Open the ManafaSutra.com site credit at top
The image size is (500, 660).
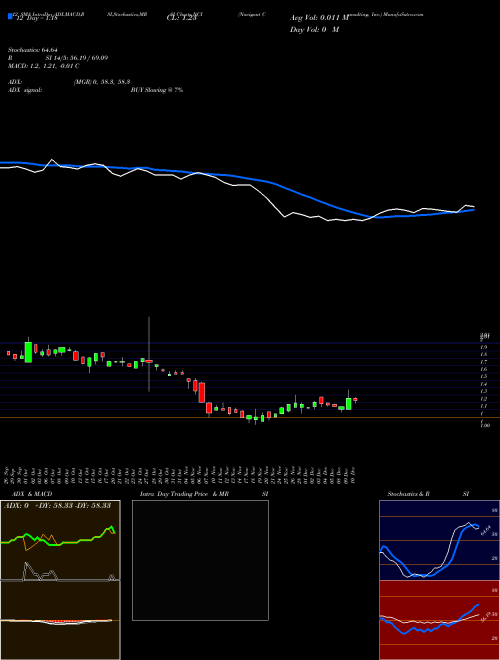click(x=403, y=14)
